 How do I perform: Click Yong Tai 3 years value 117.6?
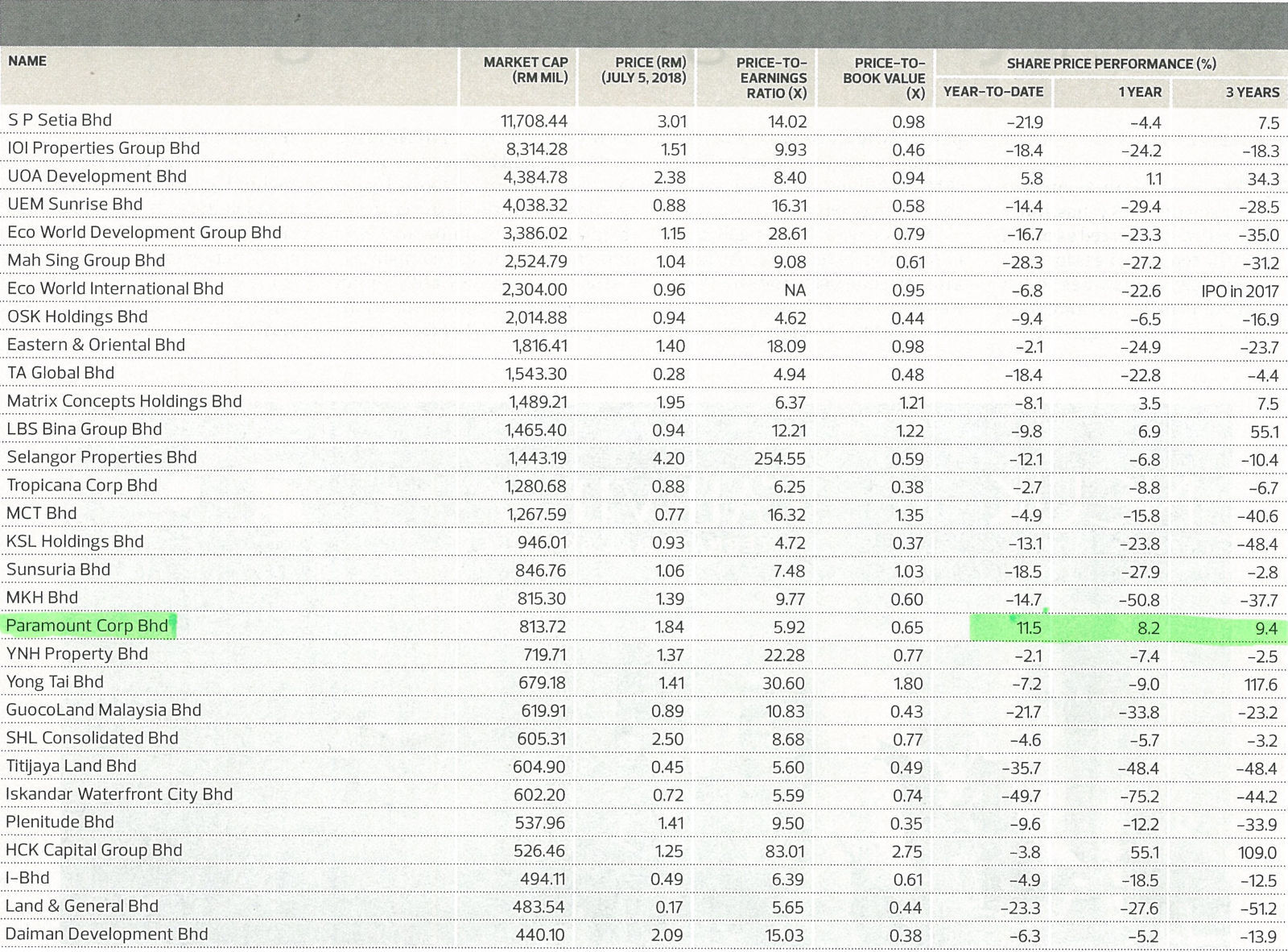coord(1261,685)
